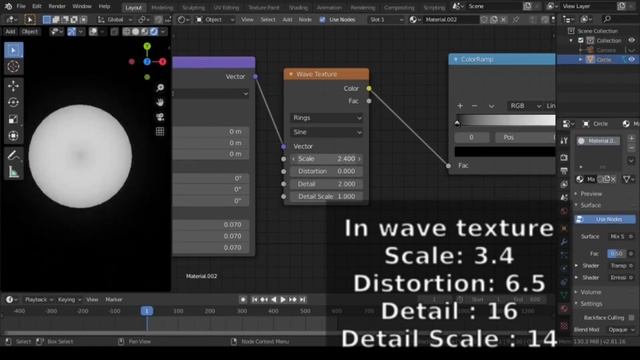Toggle camera view icon in viewport
This screenshot has height=360, width=640.
point(160,117)
